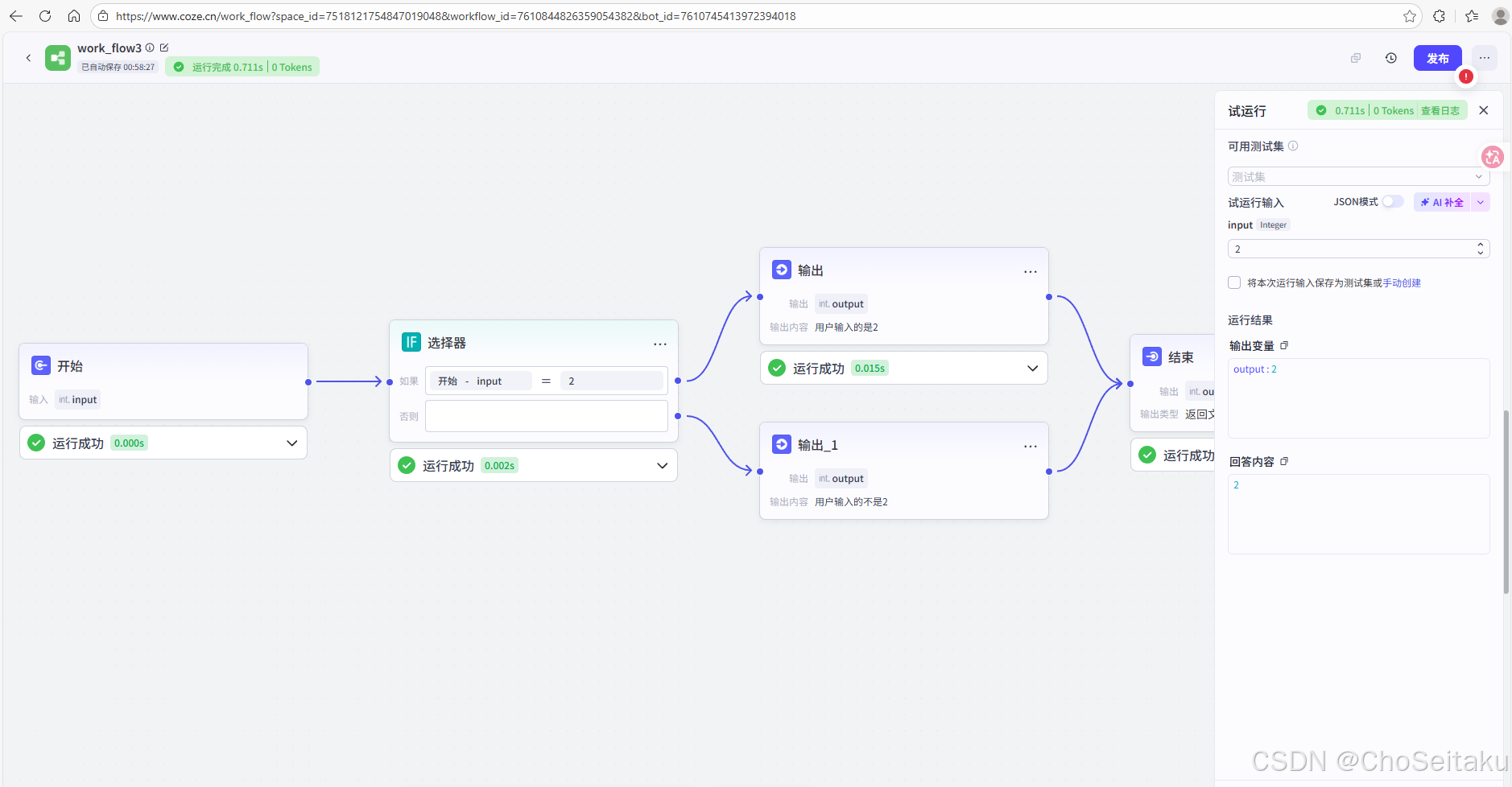Open browser profile avatar
The image size is (1512, 787).
pyautogui.click(x=1500, y=16)
